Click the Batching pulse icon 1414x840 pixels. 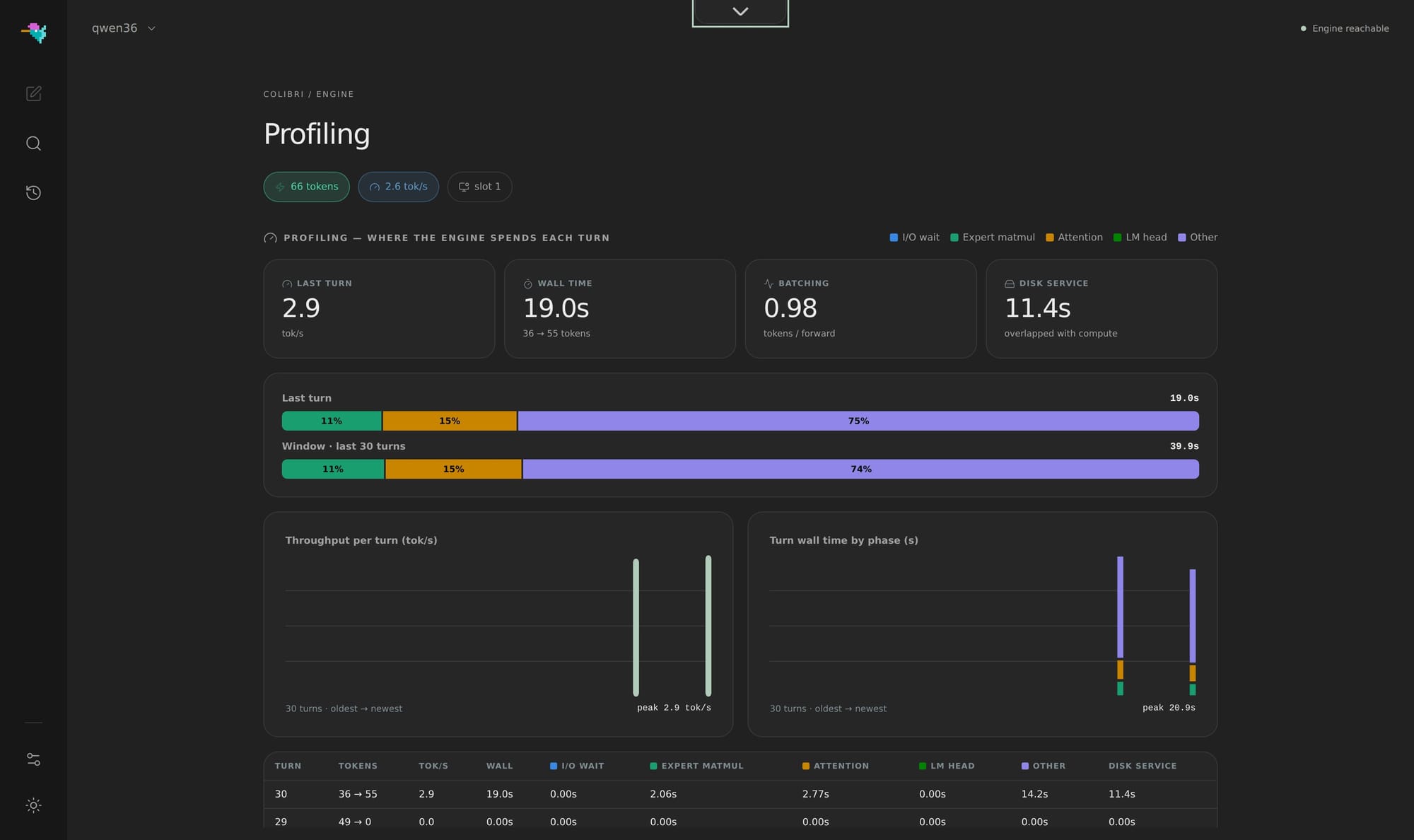(x=769, y=284)
